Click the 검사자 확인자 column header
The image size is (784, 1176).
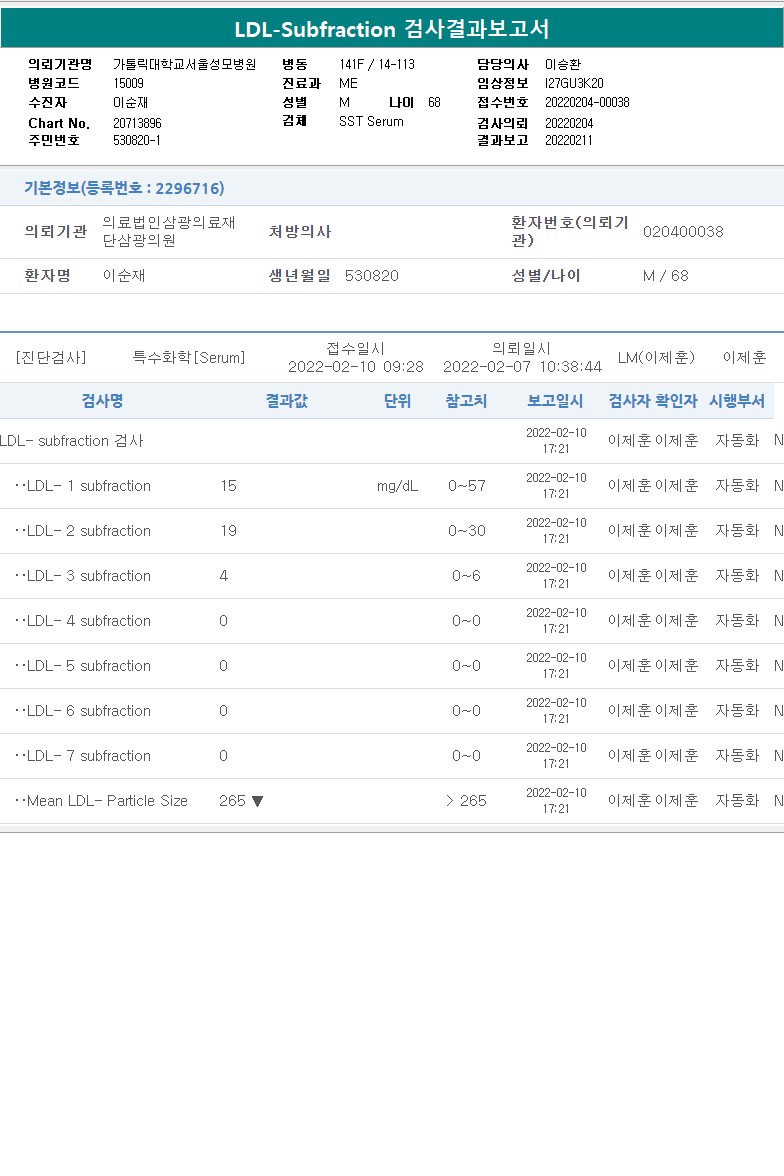click(x=653, y=400)
